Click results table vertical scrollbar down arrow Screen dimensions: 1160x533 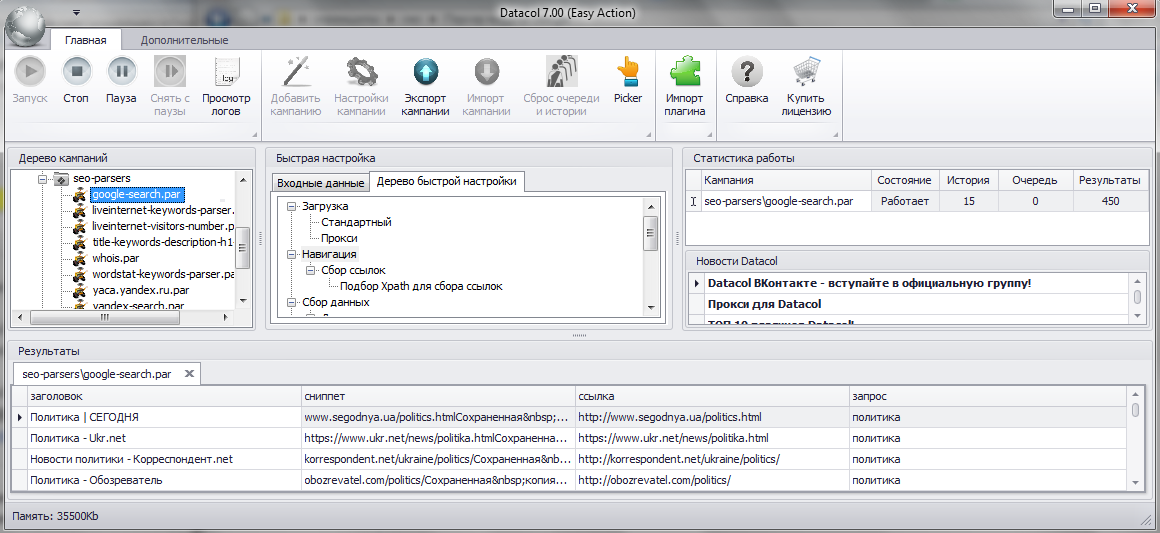(x=1136, y=483)
